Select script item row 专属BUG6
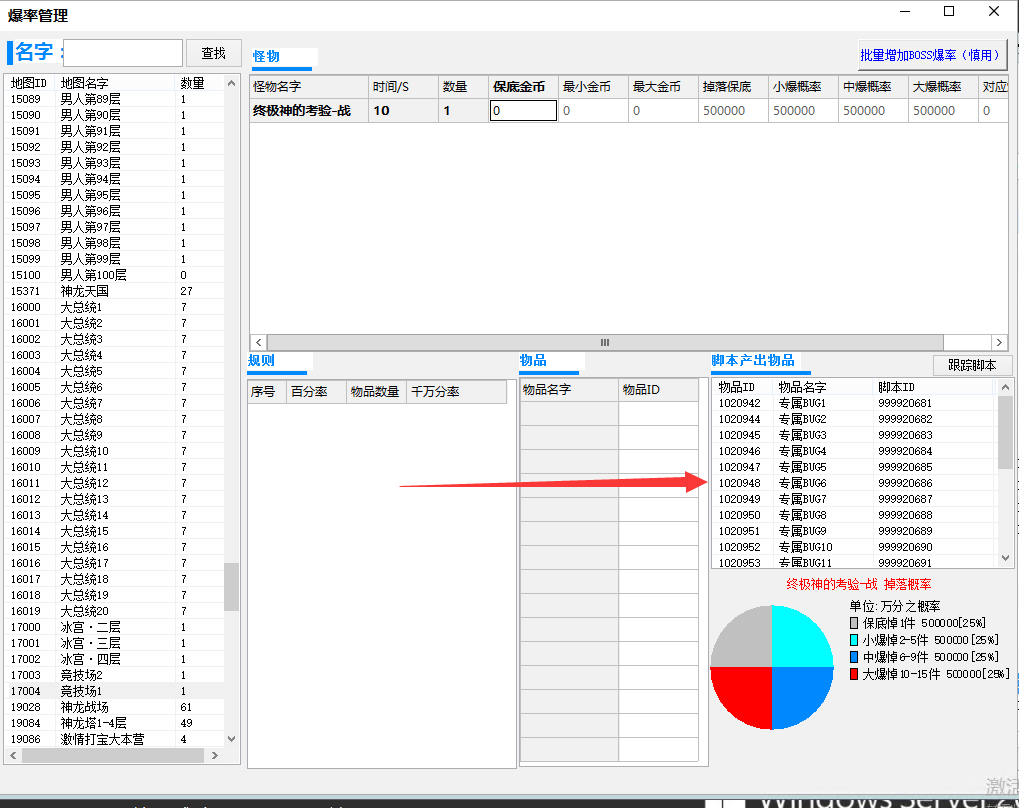 tap(855, 483)
